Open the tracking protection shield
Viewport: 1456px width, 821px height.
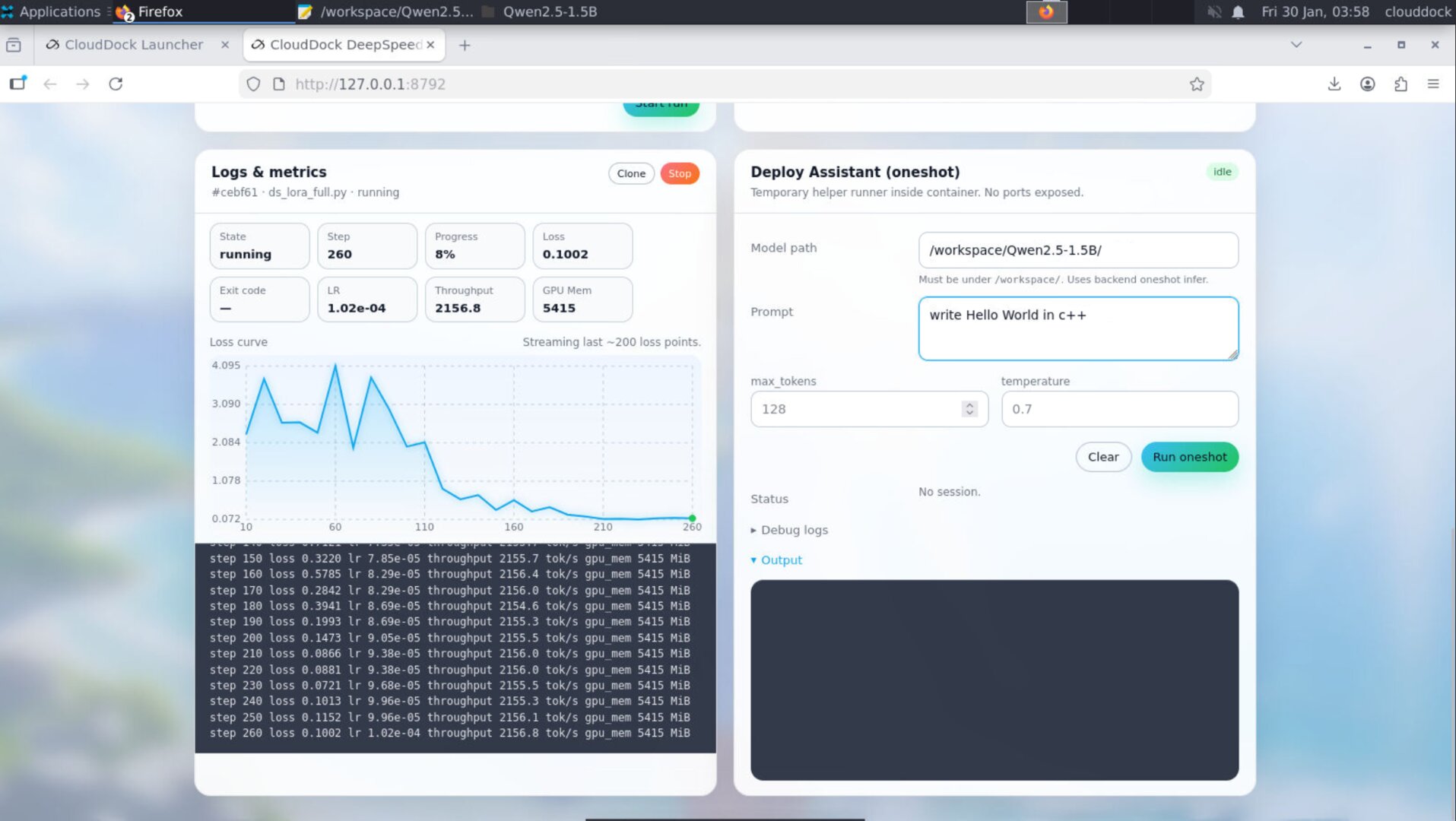[x=253, y=84]
